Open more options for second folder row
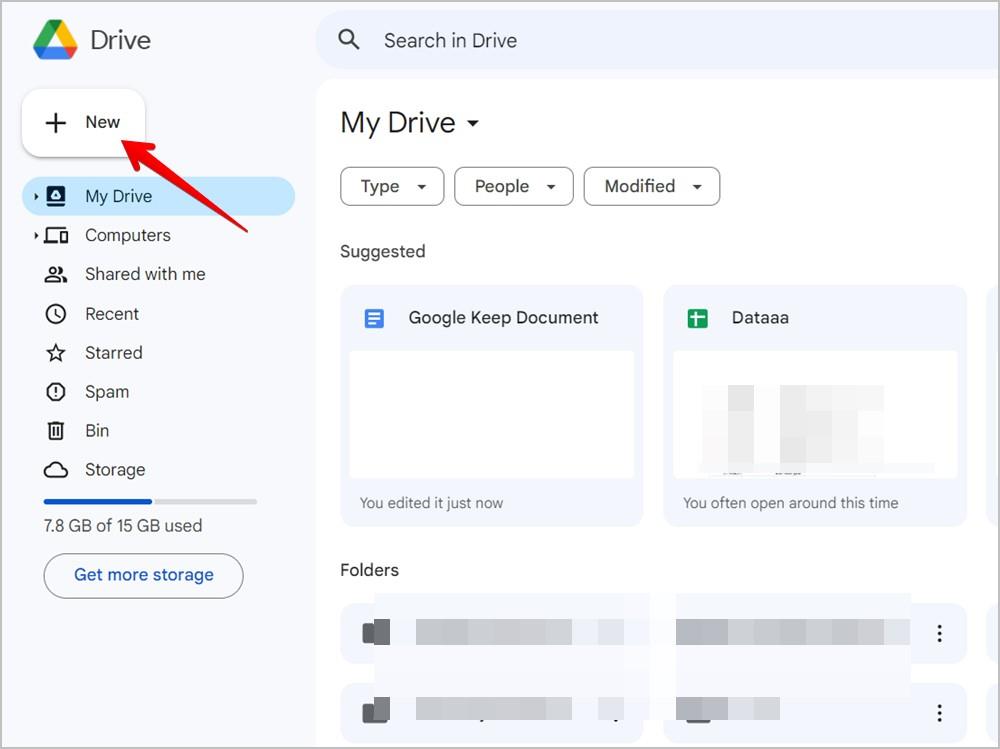1000x749 pixels. (x=939, y=713)
